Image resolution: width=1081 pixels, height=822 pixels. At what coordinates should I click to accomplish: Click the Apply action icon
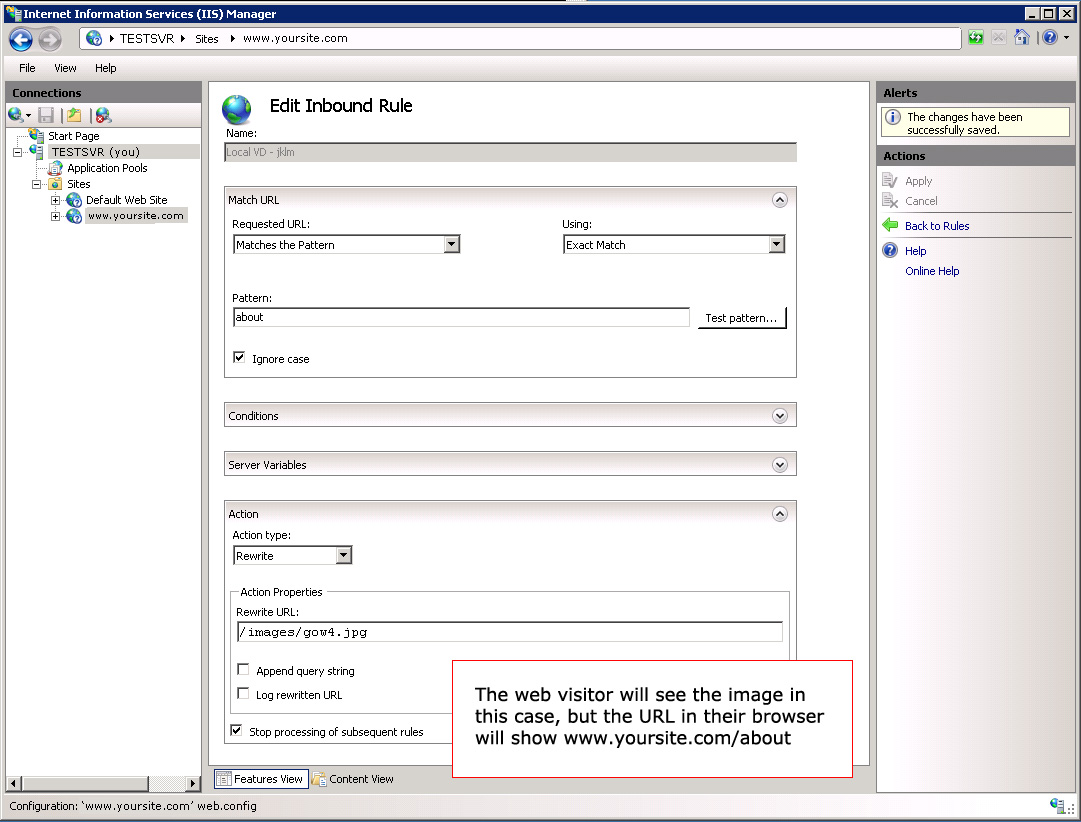890,181
